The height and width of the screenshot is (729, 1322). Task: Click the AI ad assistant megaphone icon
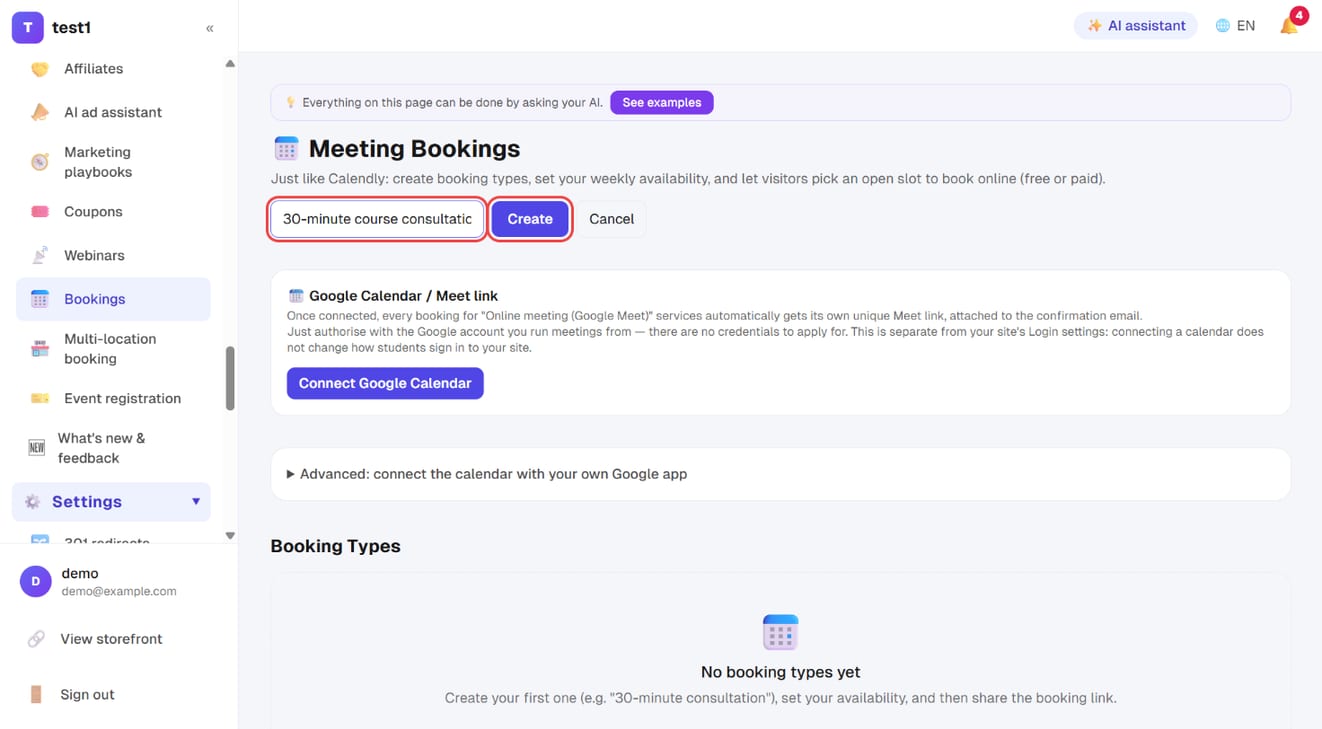point(40,112)
